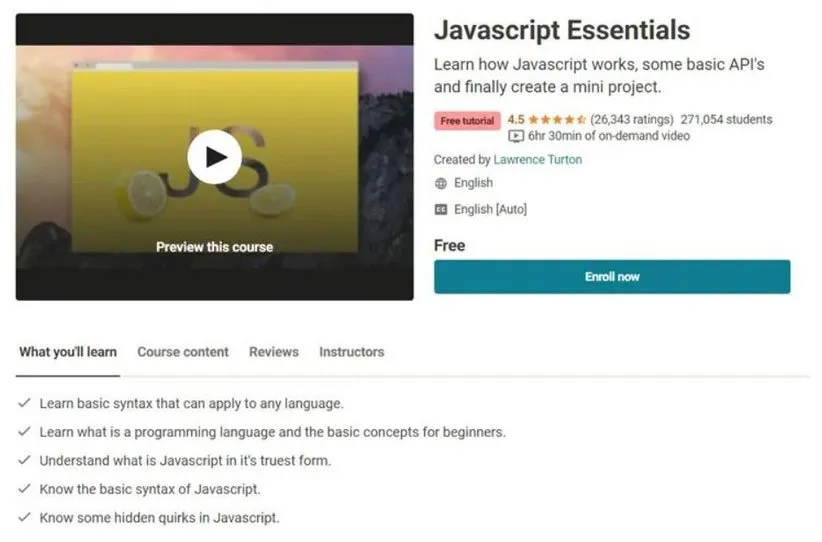
Task: Select the What you'll learn tab
Action: click(x=68, y=352)
